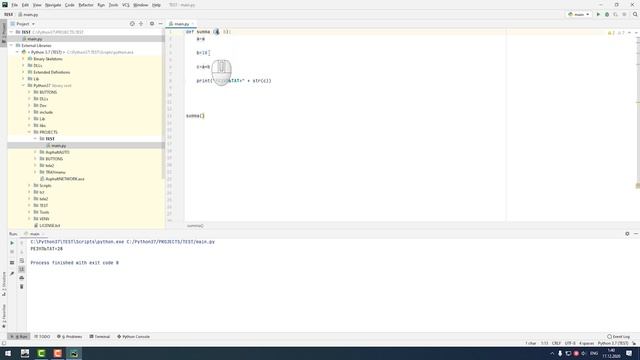Open the Navigate menu
This screenshot has width=640, height=360.
[x=53, y=5]
